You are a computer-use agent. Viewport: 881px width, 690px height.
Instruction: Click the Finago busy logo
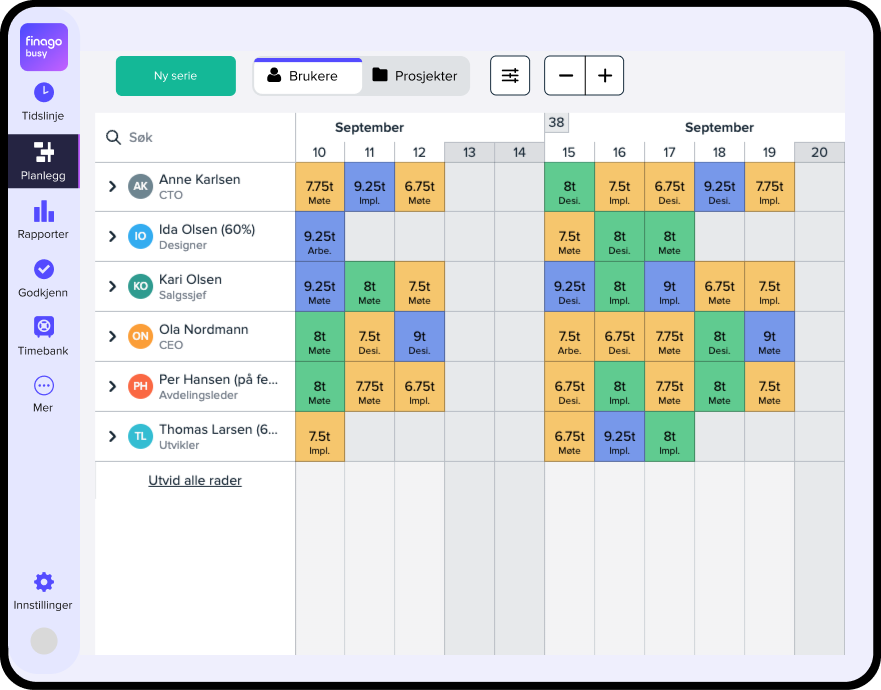(x=42, y=47)
